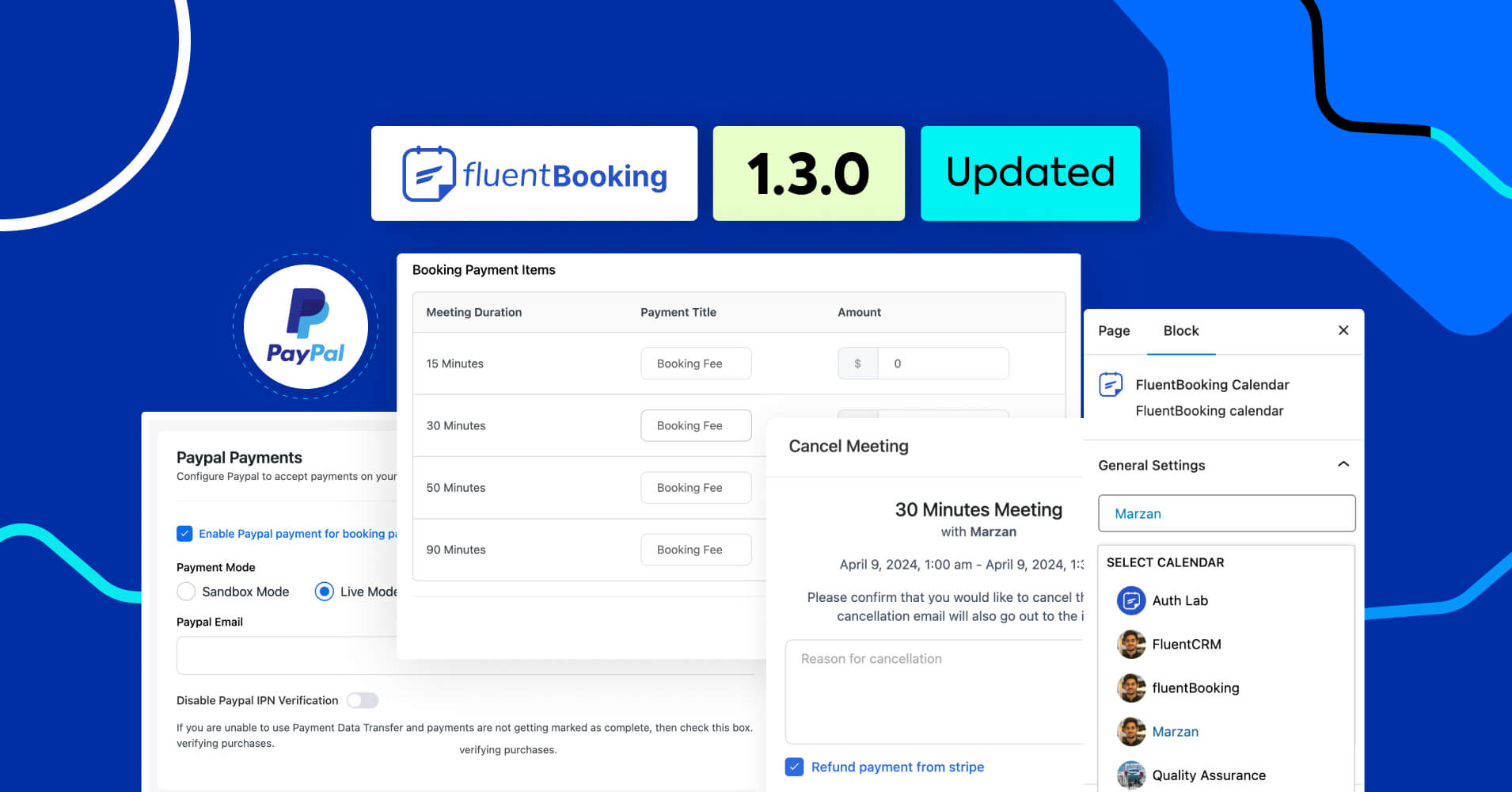The height and width of the screenshot is (792, 1512).
Task: Uncheck Refund payment from stripe
Action: [795, 767]
